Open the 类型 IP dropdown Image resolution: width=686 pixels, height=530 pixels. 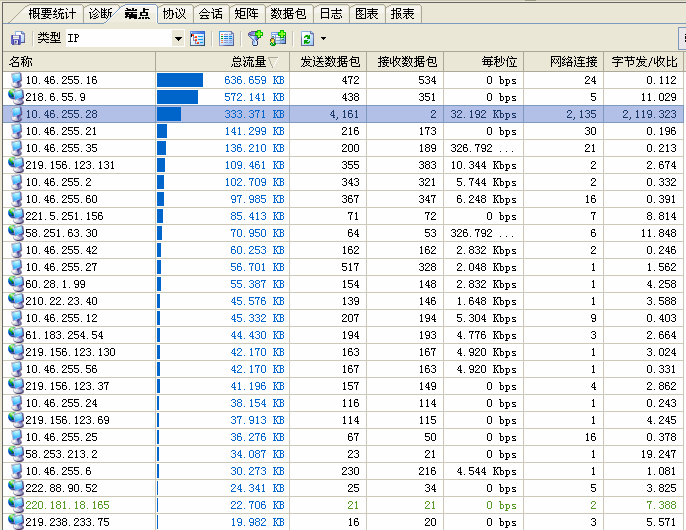[x=178, y=38]
